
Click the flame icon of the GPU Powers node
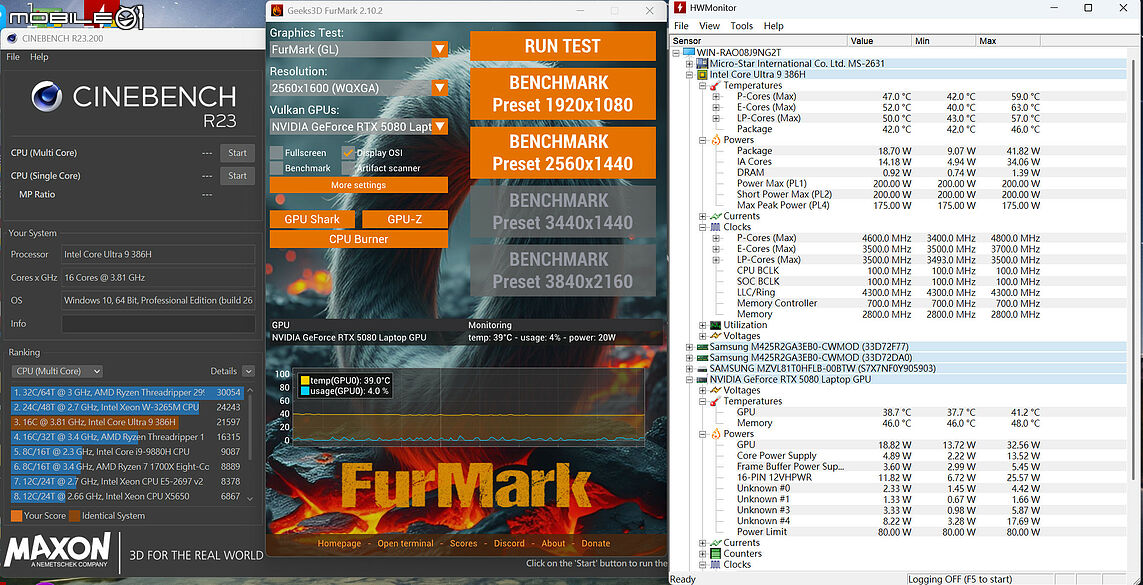pos(715,434)
